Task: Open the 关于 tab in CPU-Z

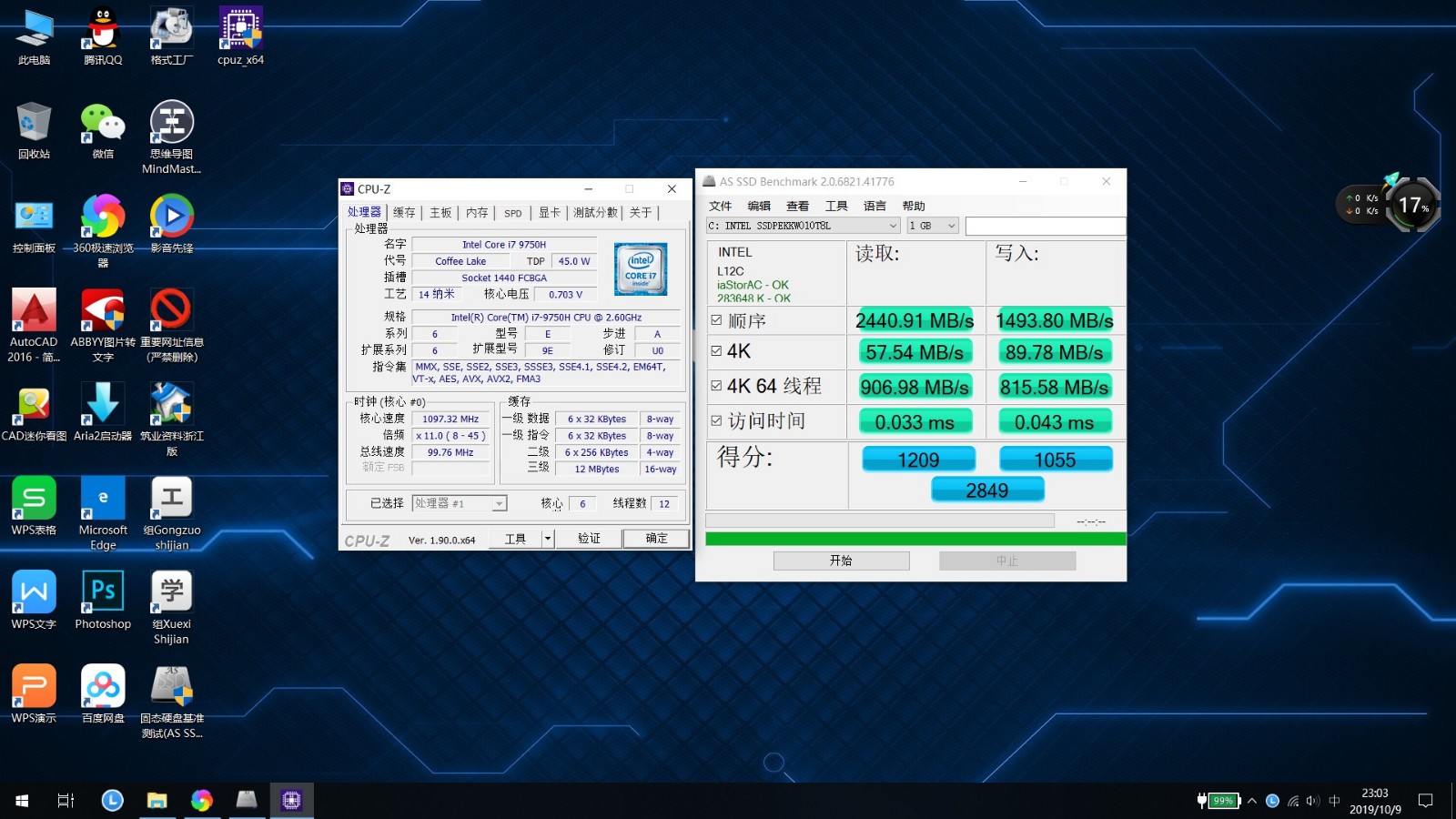Action: tap(641, 213)
